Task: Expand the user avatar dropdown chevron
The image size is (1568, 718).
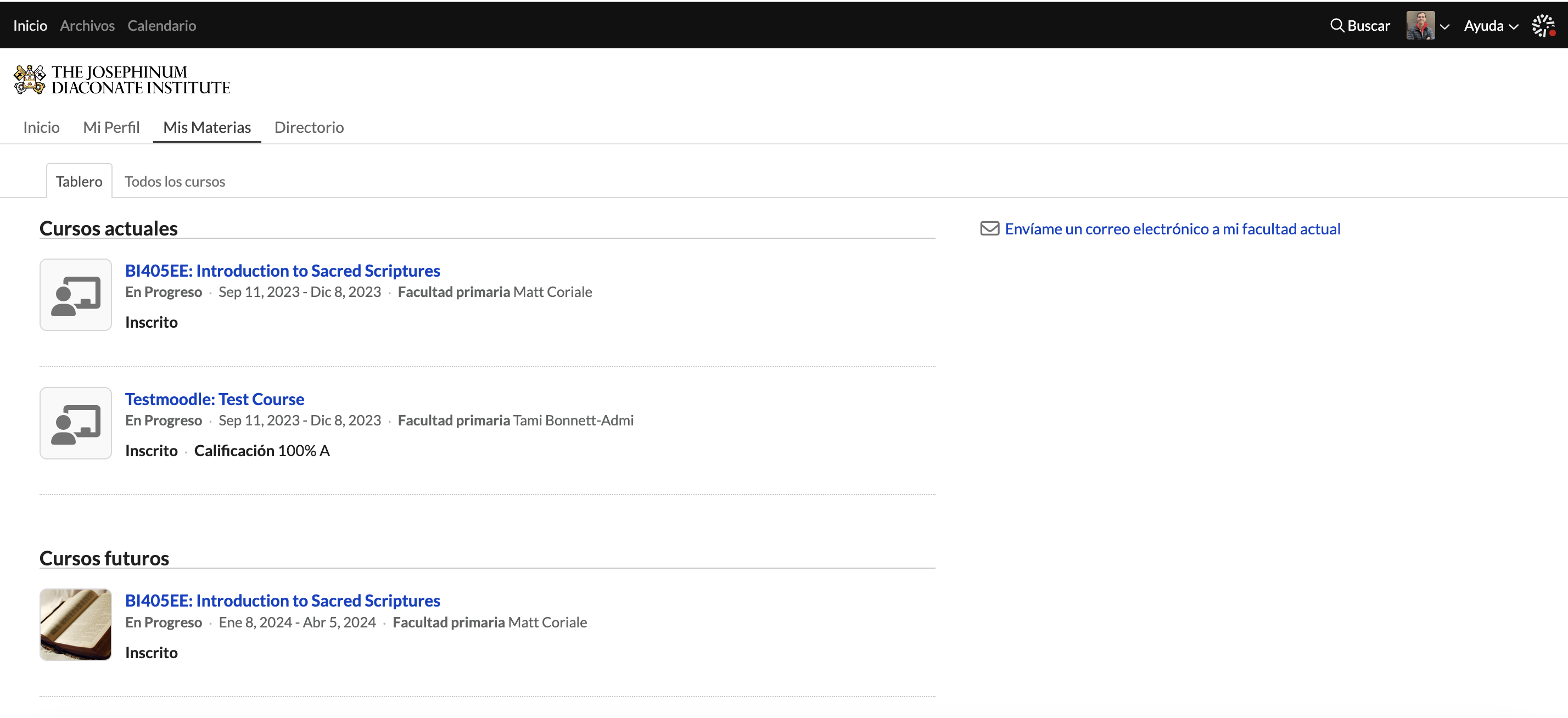Action: [x=1444, y=27]
